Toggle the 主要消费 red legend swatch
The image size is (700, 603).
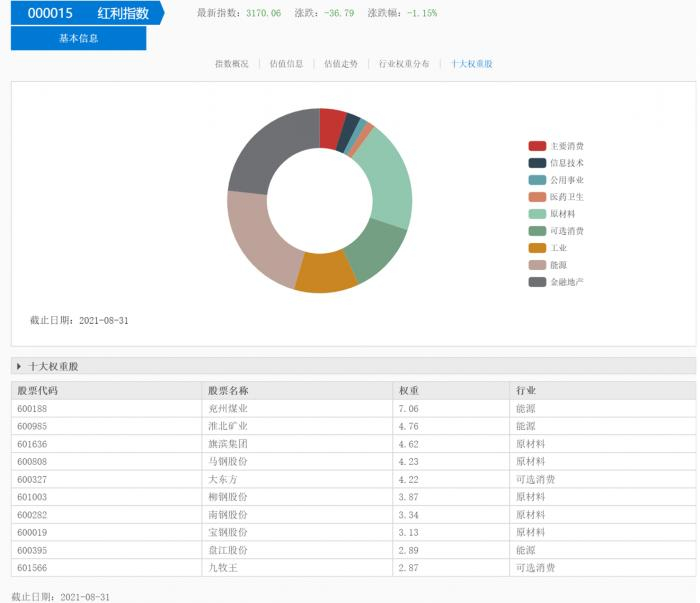point(538,146)
